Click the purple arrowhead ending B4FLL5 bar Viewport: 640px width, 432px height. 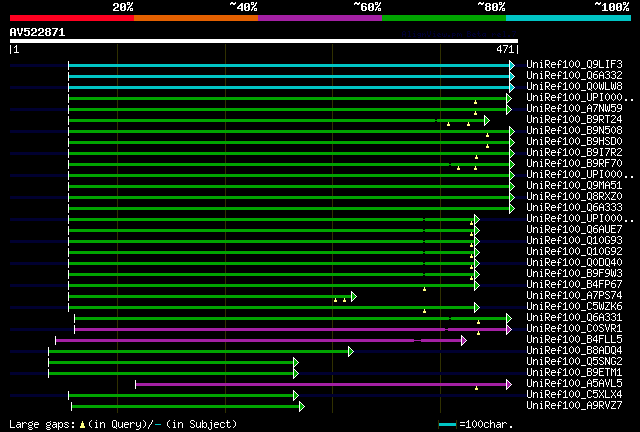[x=464, y=340]
